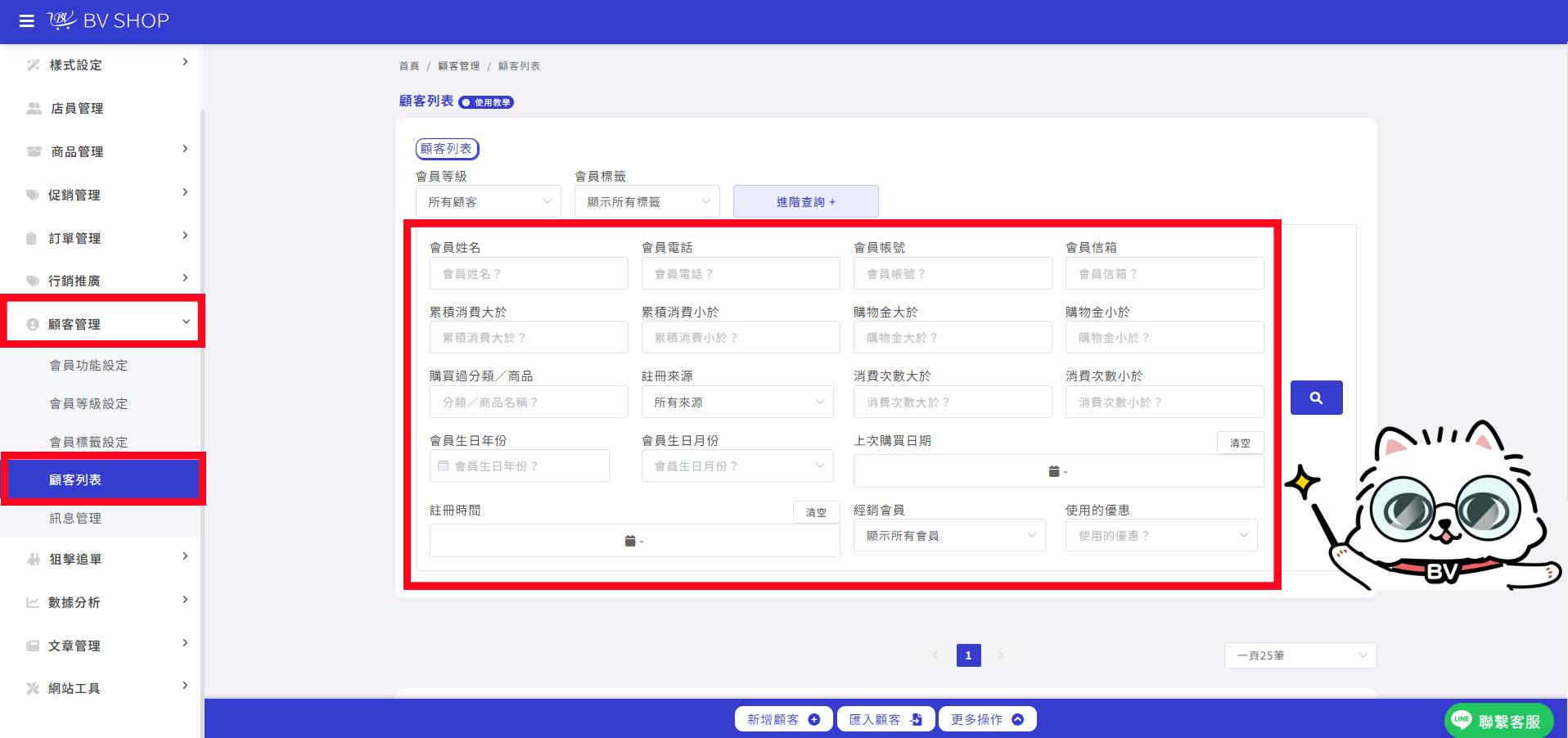
Task: Click the plus icon on 新增顧客
Action: tap(814, 719)
